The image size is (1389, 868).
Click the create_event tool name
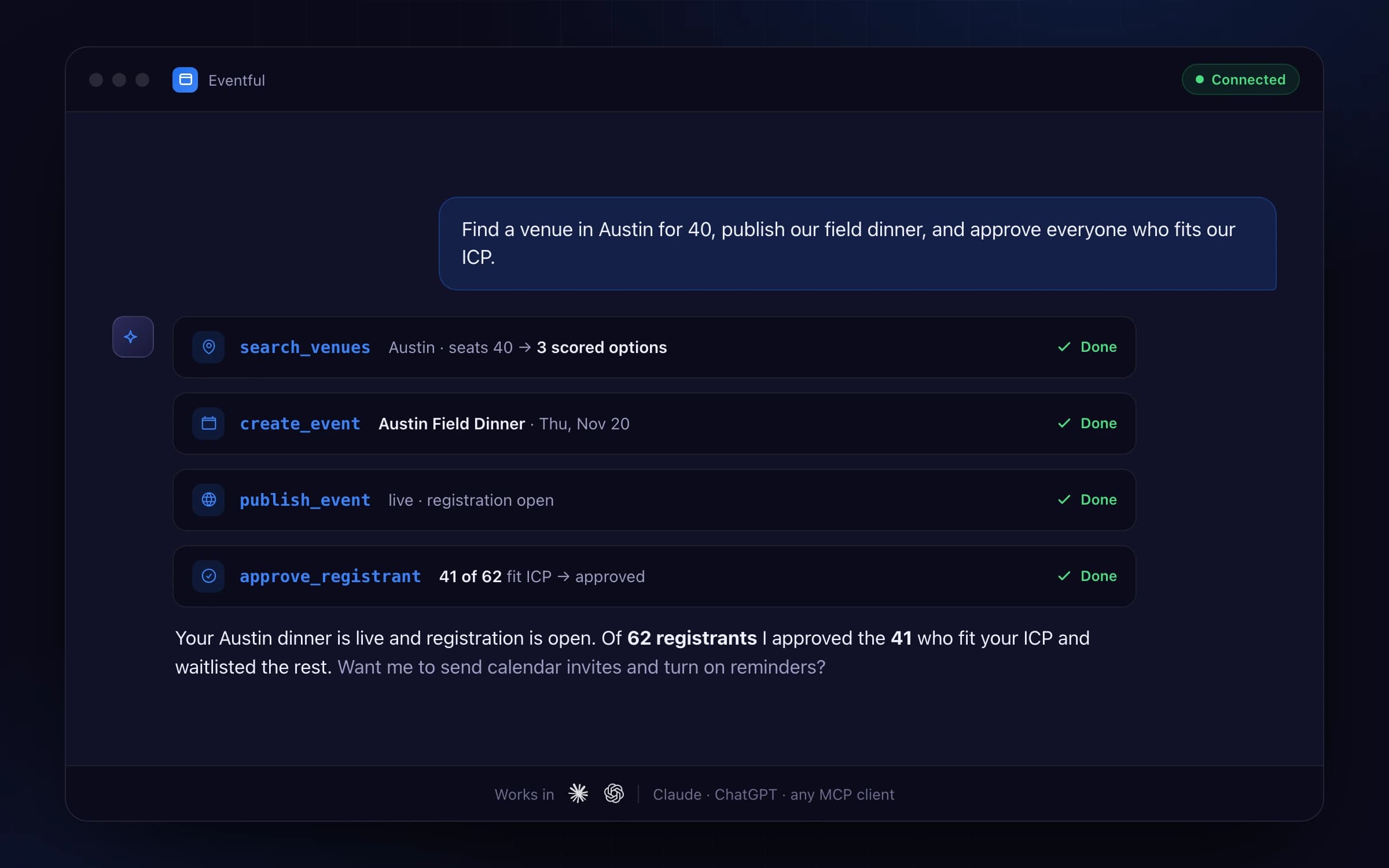coord(300,424)
